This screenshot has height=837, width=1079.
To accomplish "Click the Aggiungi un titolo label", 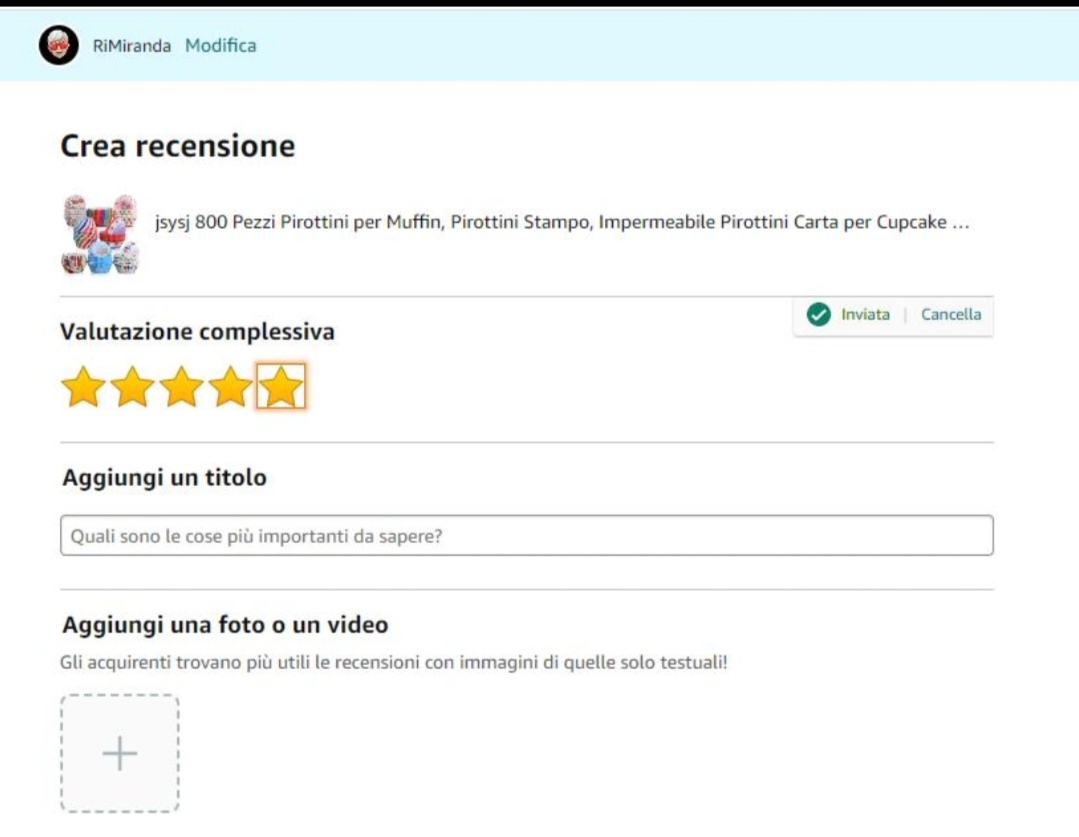I will click(165, 478).
